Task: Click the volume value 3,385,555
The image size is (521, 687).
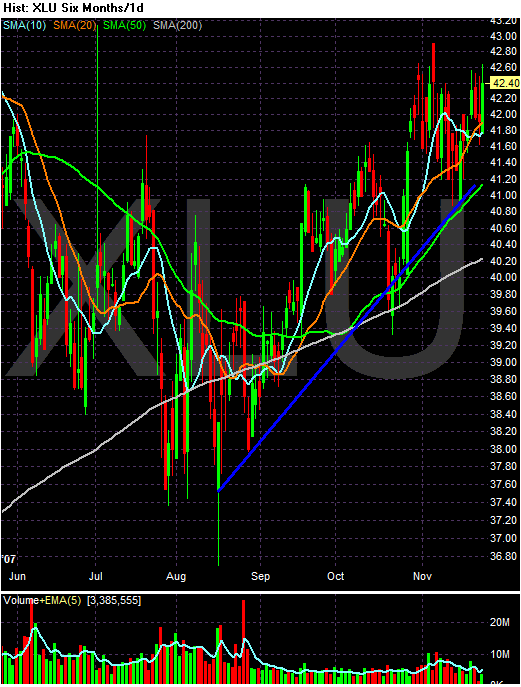Action: point(114,600)
